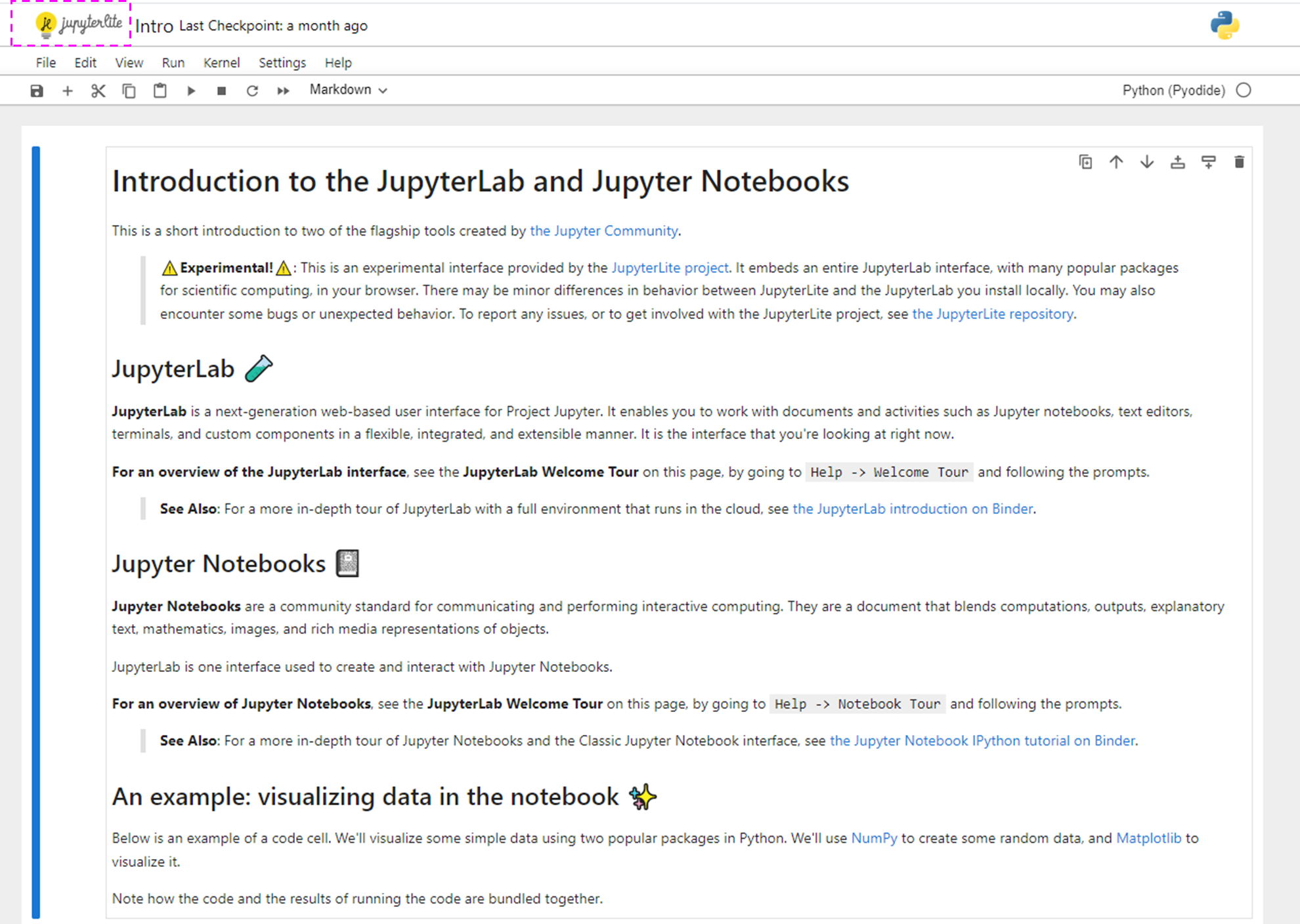Insert cell below using cell toolbar icon
Screen dimensions: 1300x924
(x=1209, y=162)
